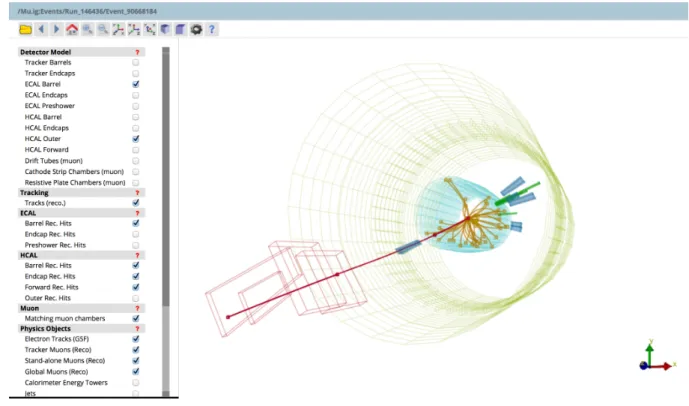Viewport: 689px width, 406px height.
Task: Enable the HCAL Endcaps detector checkbox
Action: pyautogui.click(x=136, y=128)
